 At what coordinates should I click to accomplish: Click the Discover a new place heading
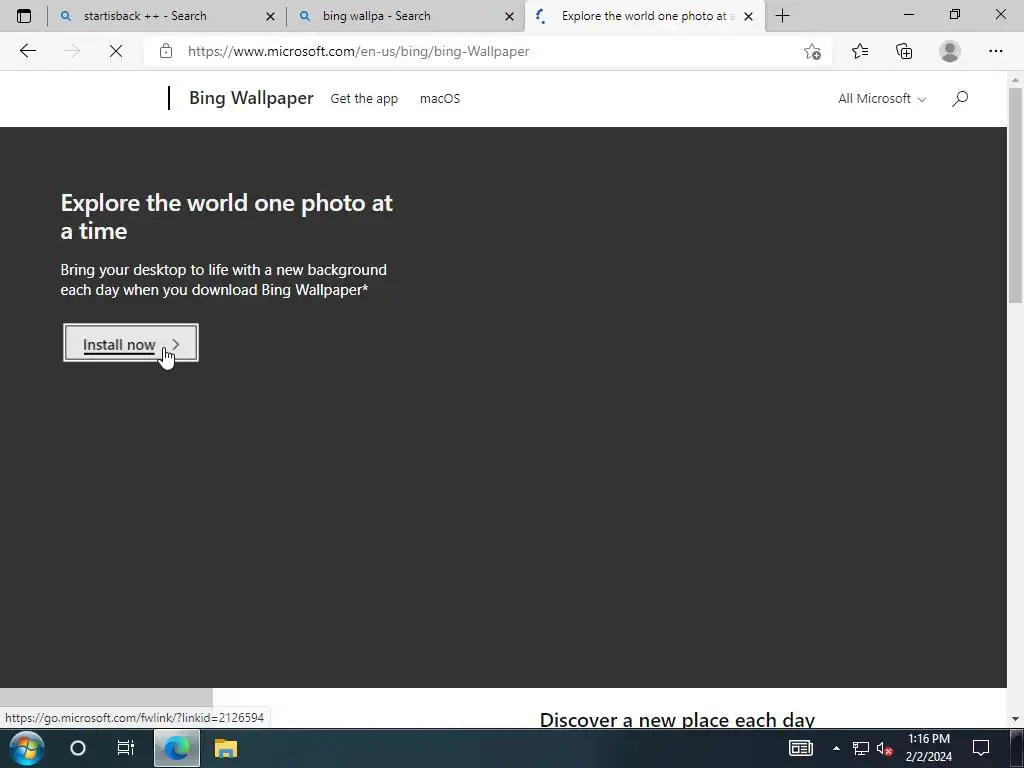(677, 719)
